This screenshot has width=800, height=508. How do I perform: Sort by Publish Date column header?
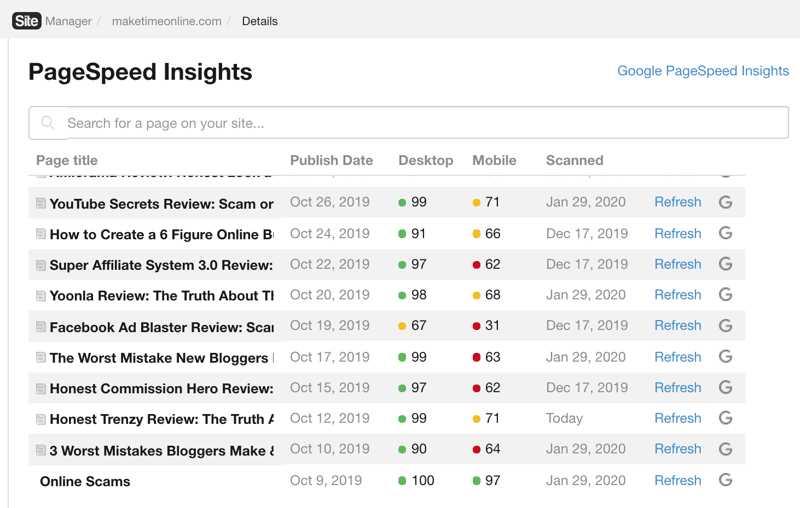tap(332, 160)
